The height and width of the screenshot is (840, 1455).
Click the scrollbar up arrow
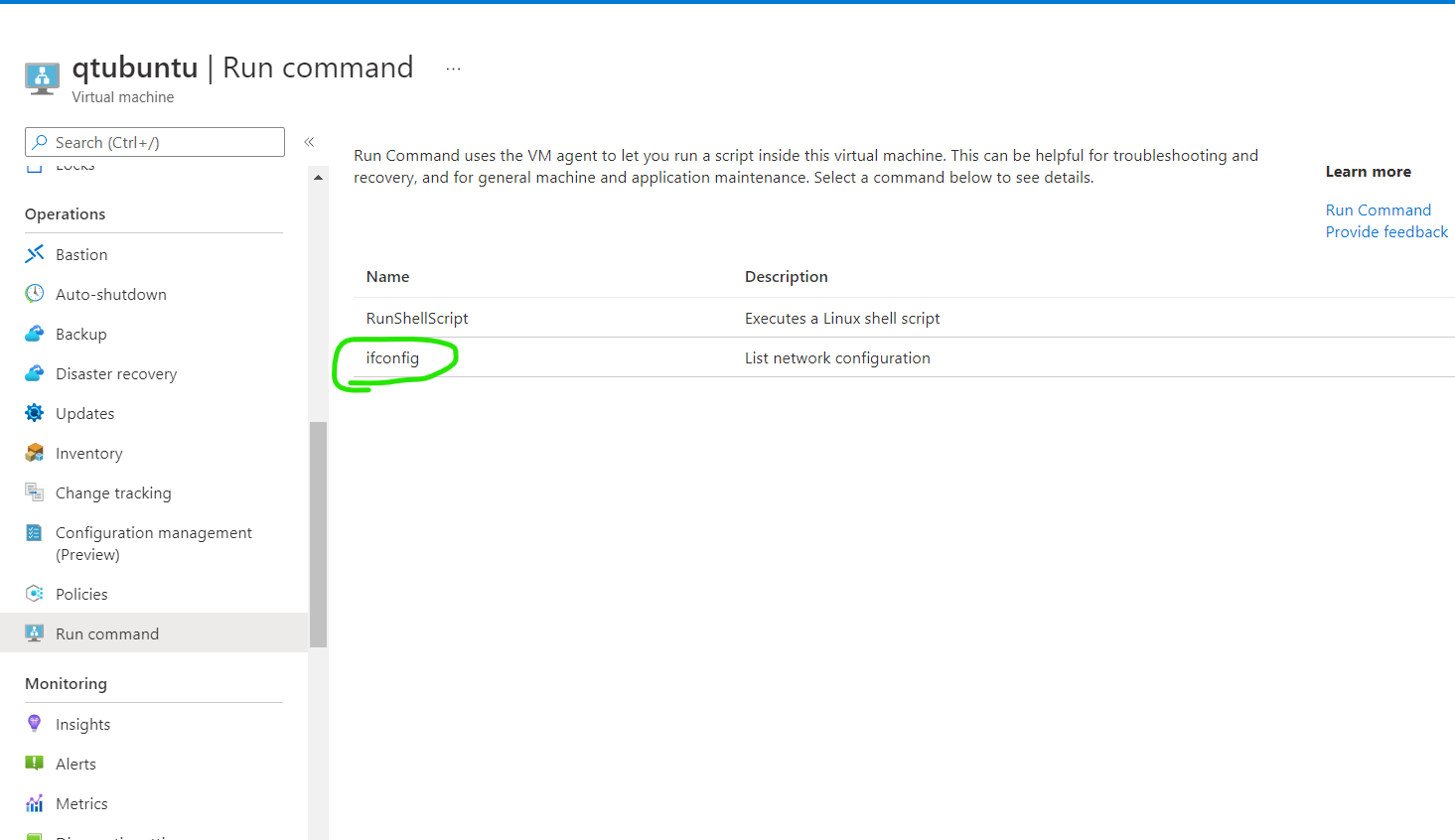318,178
